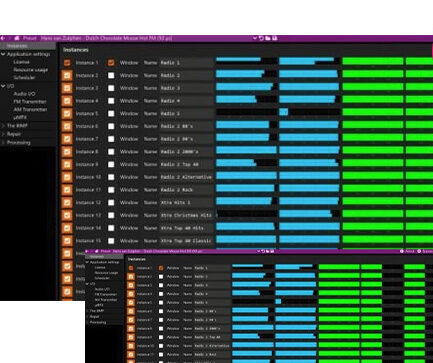Open Scheduler in the smaller window's sidebar
Viewport: 433px width, 363px height.
coord(102,278)
